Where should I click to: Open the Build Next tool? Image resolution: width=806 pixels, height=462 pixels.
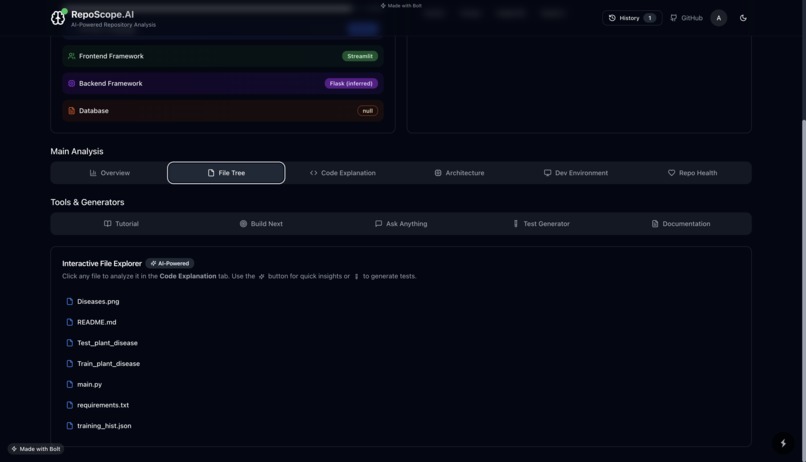261,224
